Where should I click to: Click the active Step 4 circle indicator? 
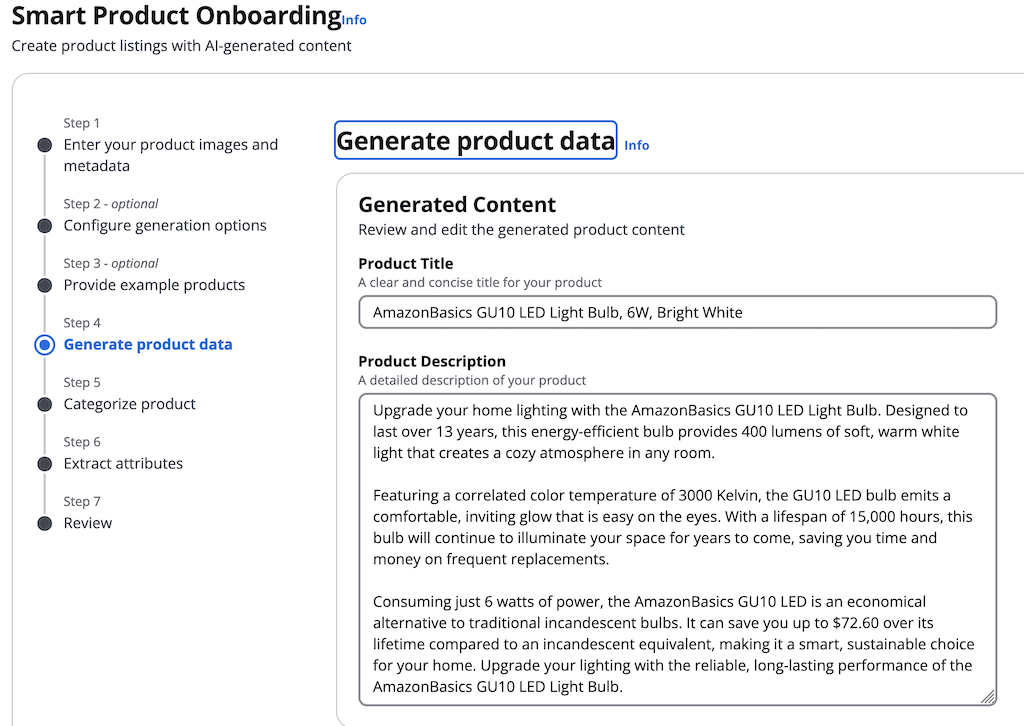pos(44,345)
